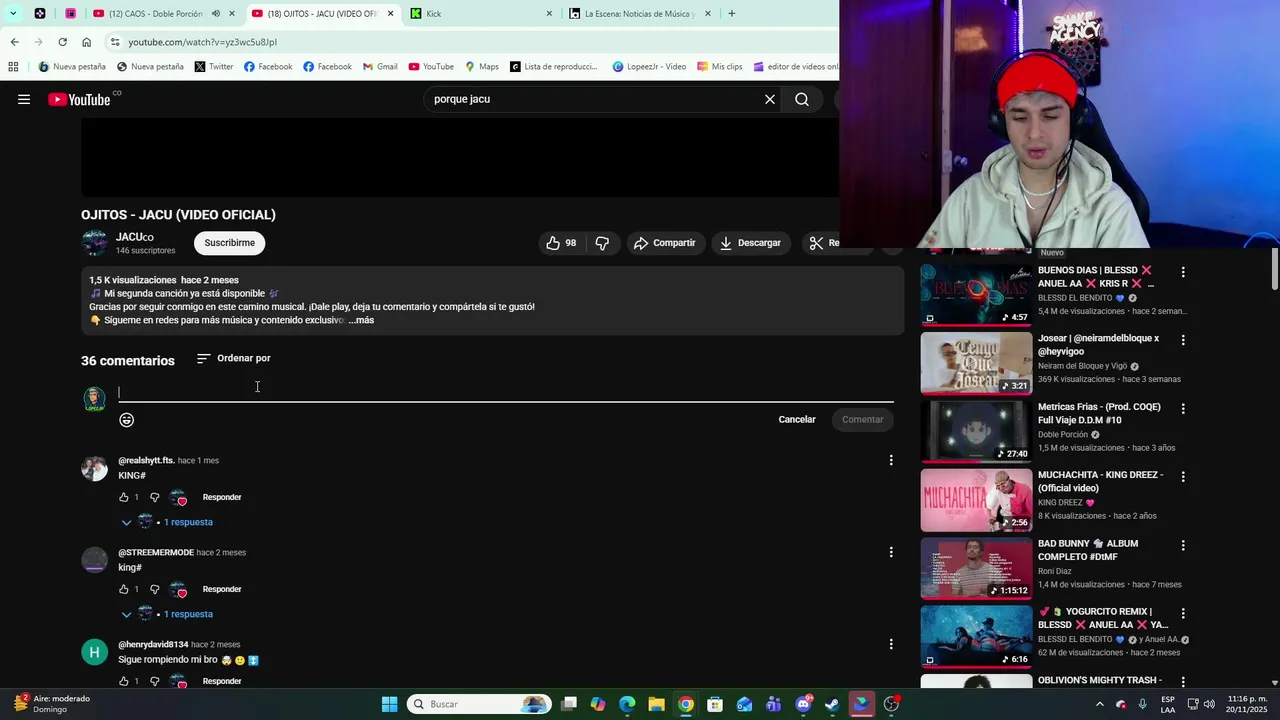The image size is (1280, 720).
Task: Open the Windows Start menu
Action: (390, 704)
